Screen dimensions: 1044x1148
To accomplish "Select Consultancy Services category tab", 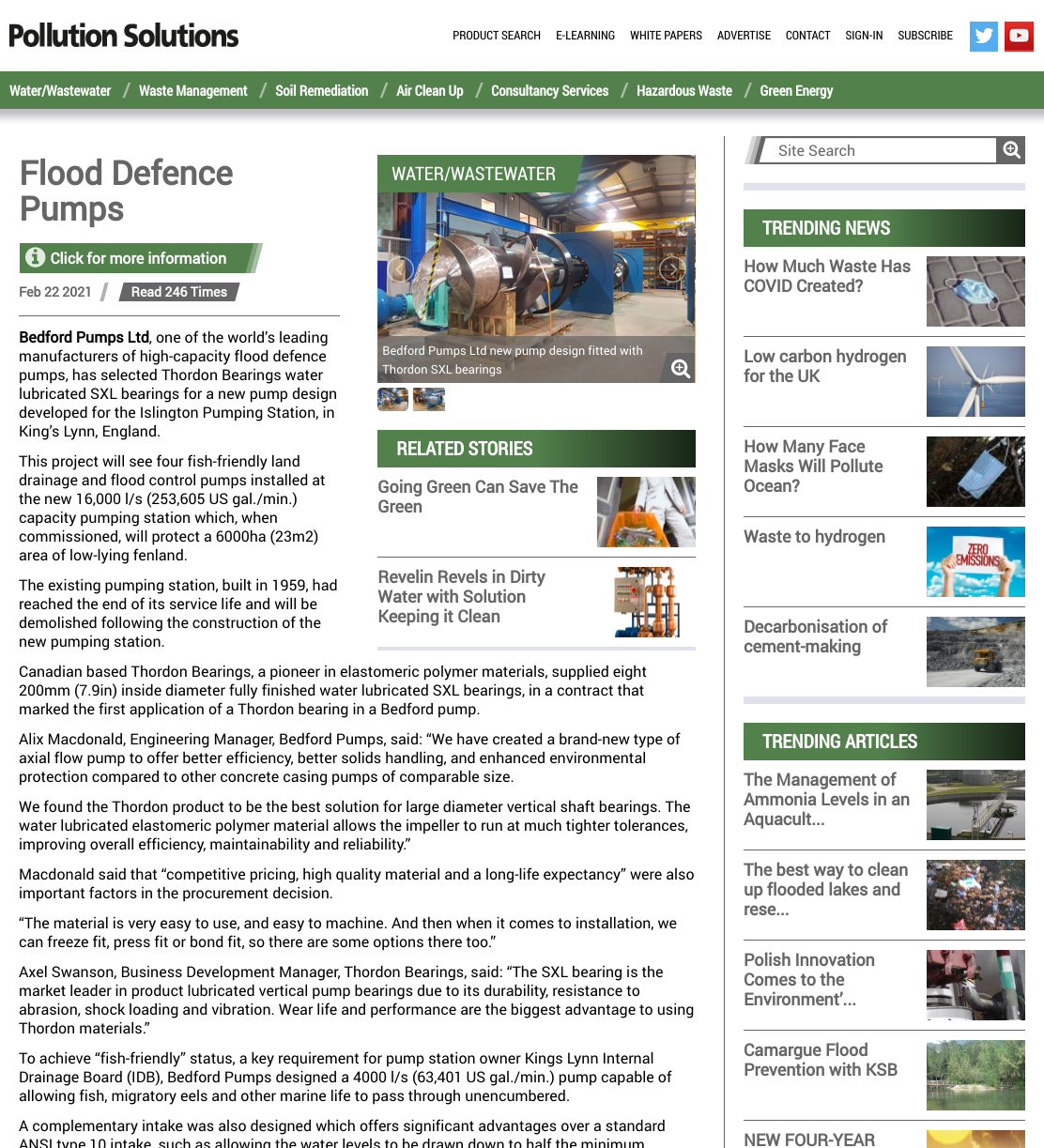I will point(550,91).
